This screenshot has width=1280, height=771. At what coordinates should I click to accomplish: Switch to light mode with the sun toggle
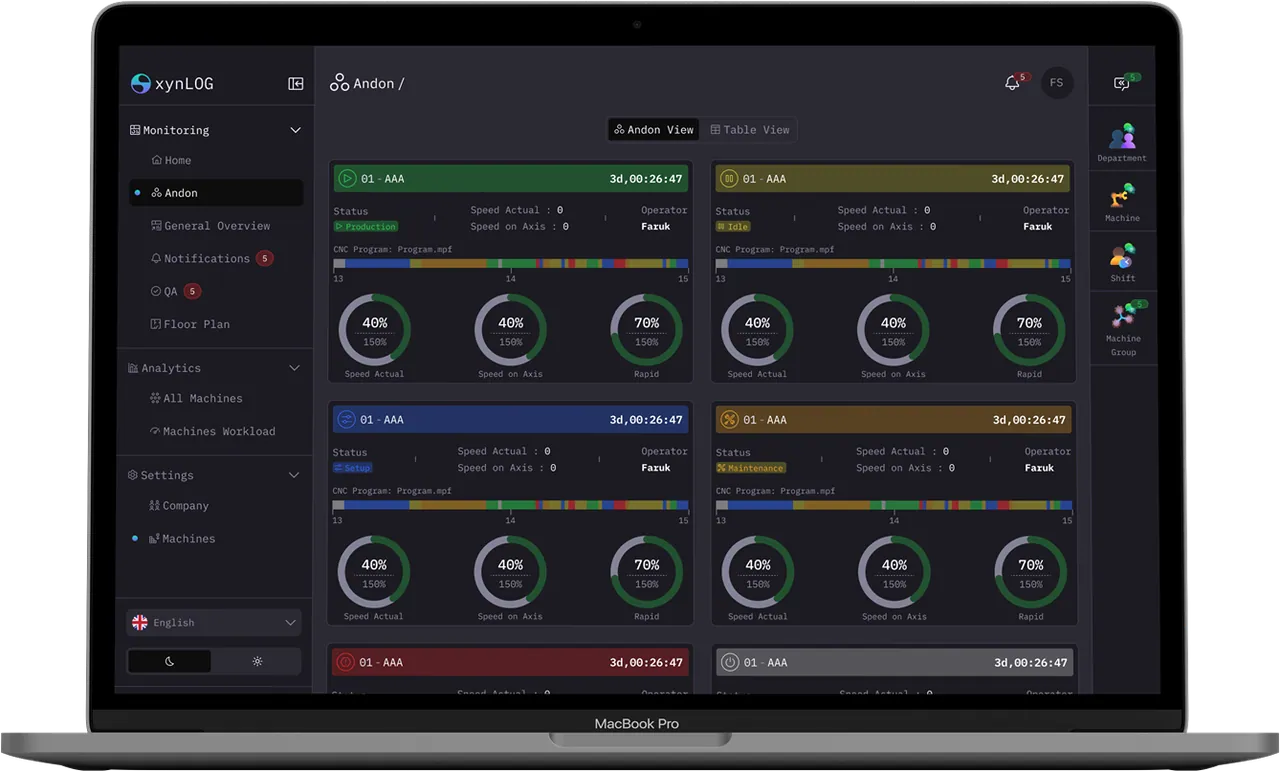click(256, 660)
